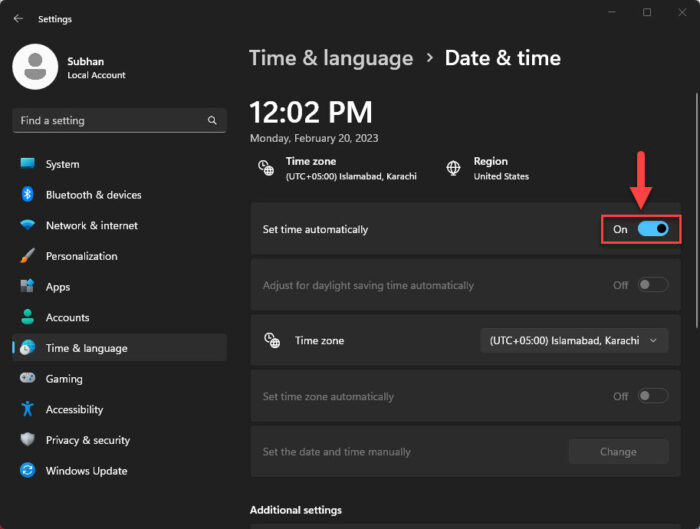Click the Gaming controller icon
The image size is (700, 529).
(x=27, y=378)
